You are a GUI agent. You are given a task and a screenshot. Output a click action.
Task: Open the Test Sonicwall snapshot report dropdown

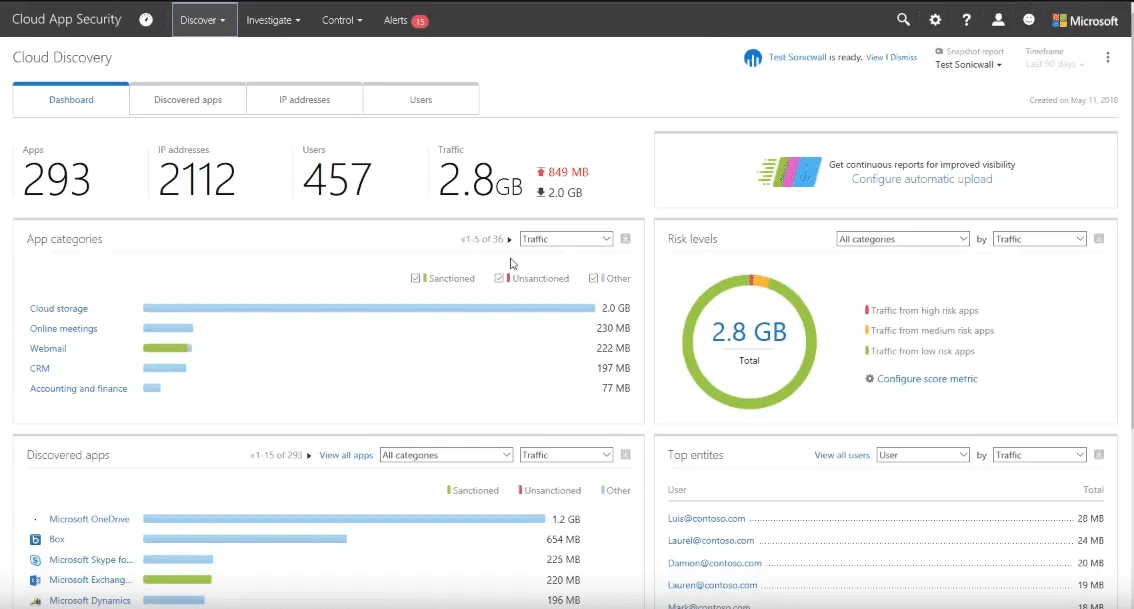[968, 64]
